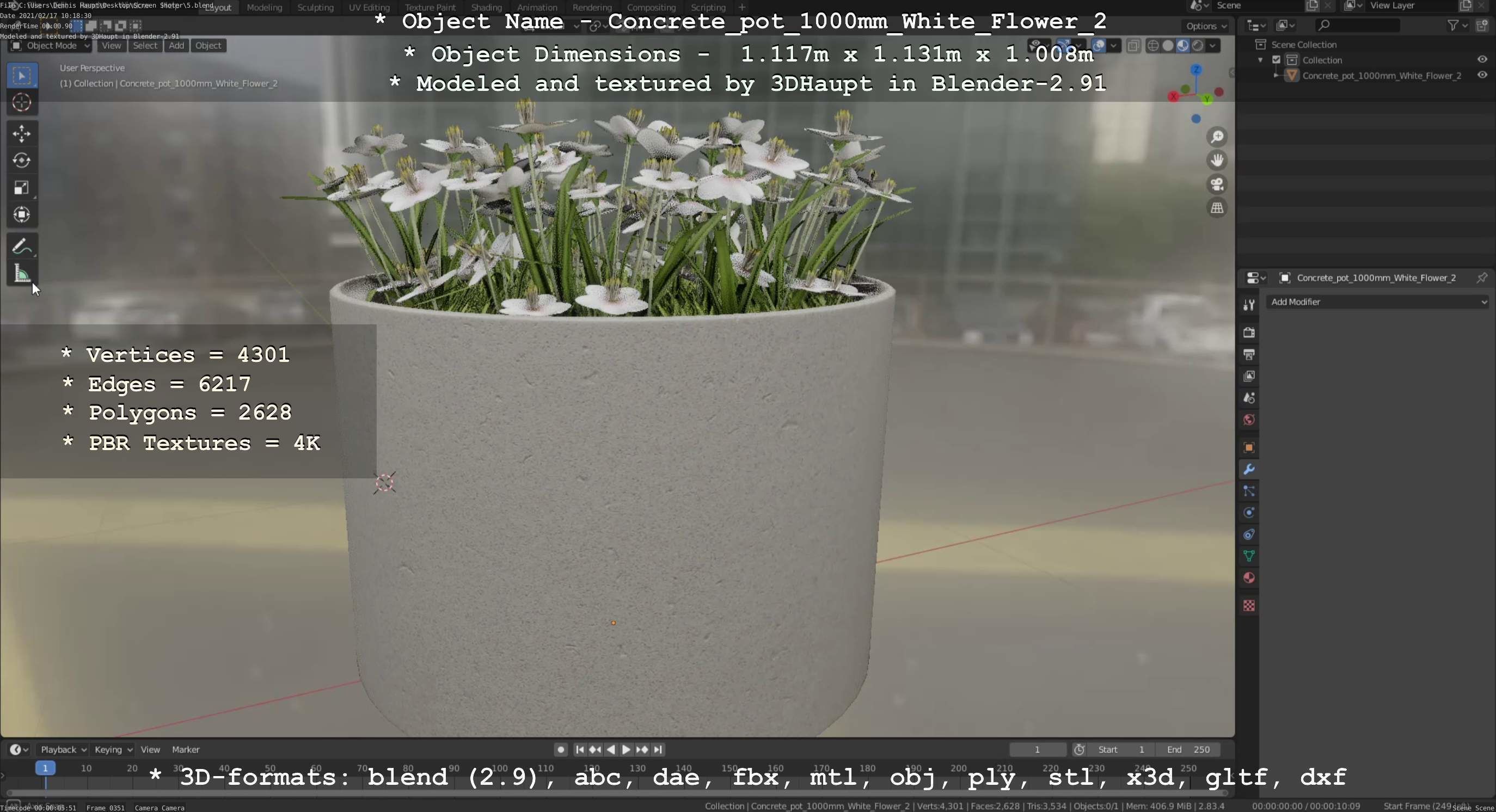Open the Physics properties tab
Screen dimensions: 1496x812
pyautogui.click(x=1249, y=513)
